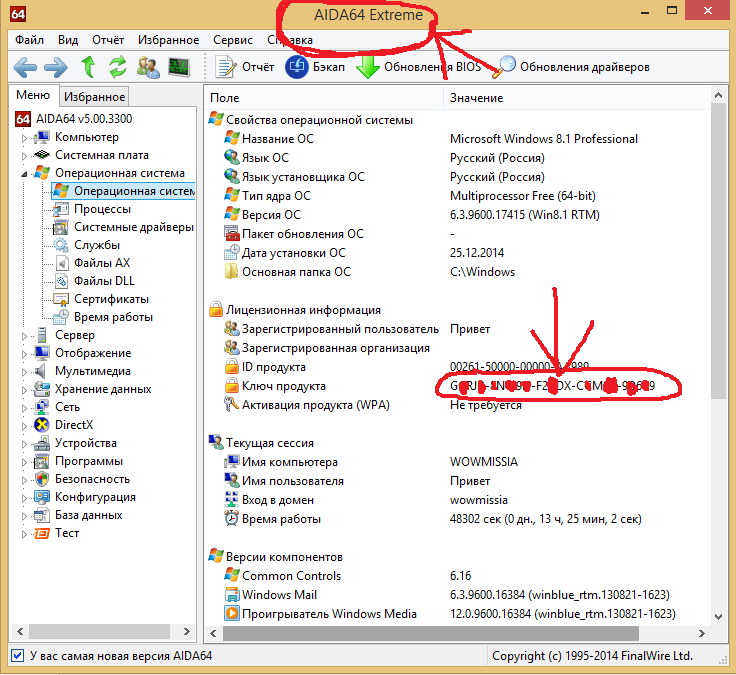
Task: Sort by the Поле column header
Action: [324, 98]
